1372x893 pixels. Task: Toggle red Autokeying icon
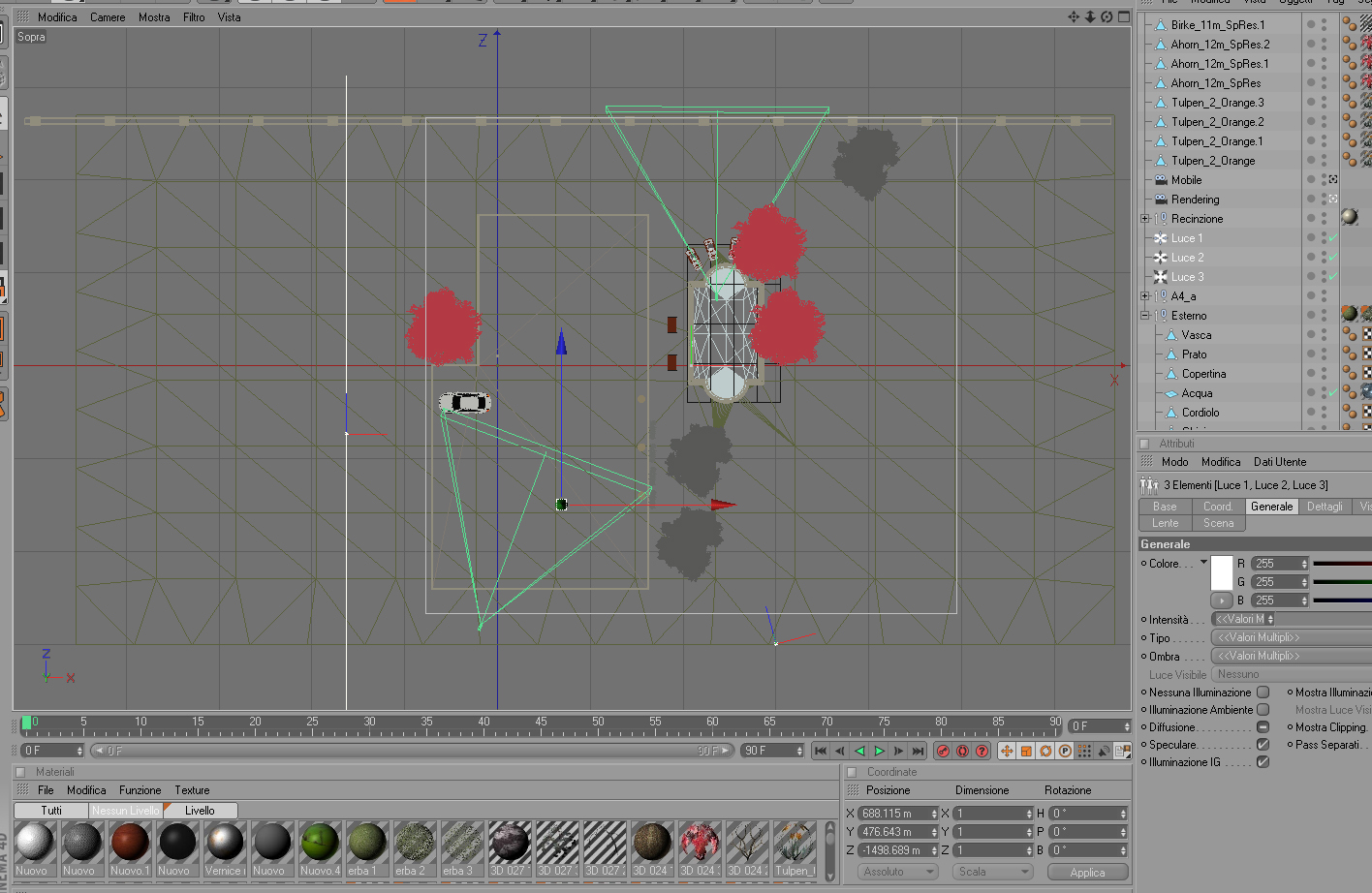click(x=962, y=751)
